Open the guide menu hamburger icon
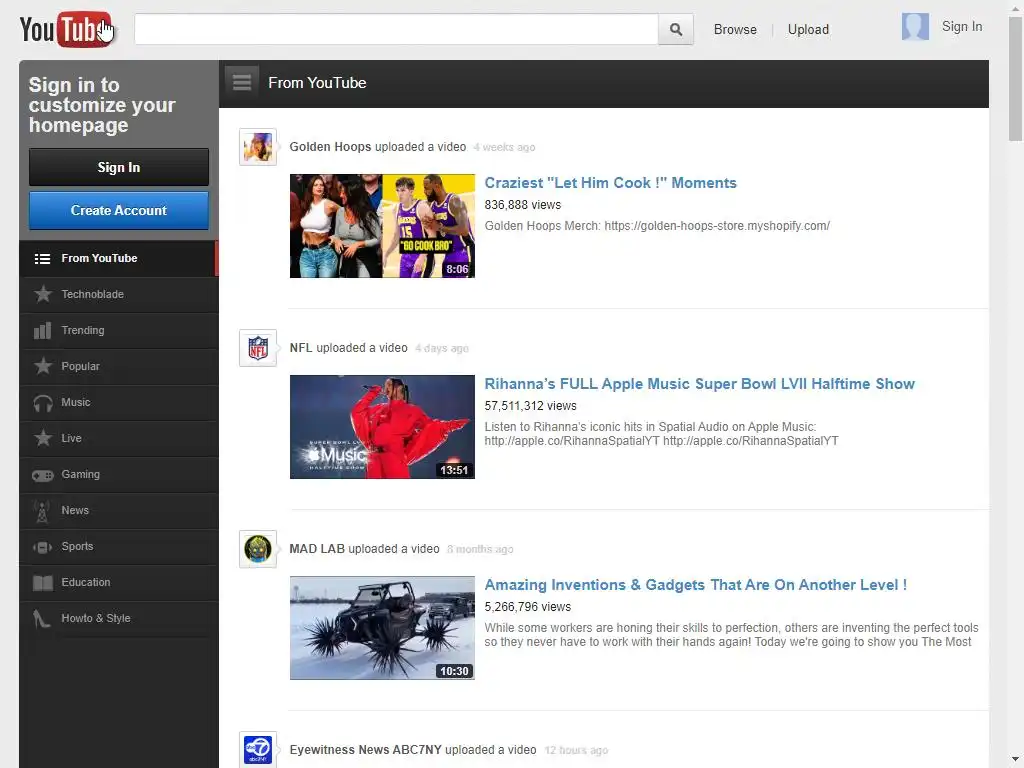 point(242,83)
